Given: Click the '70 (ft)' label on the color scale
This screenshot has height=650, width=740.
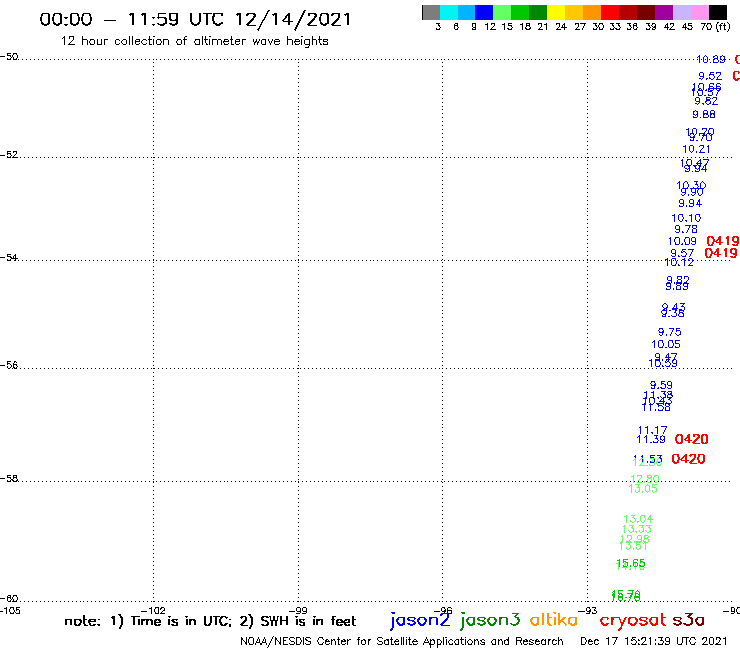Looking at the screenshot, I should [715, 27].
